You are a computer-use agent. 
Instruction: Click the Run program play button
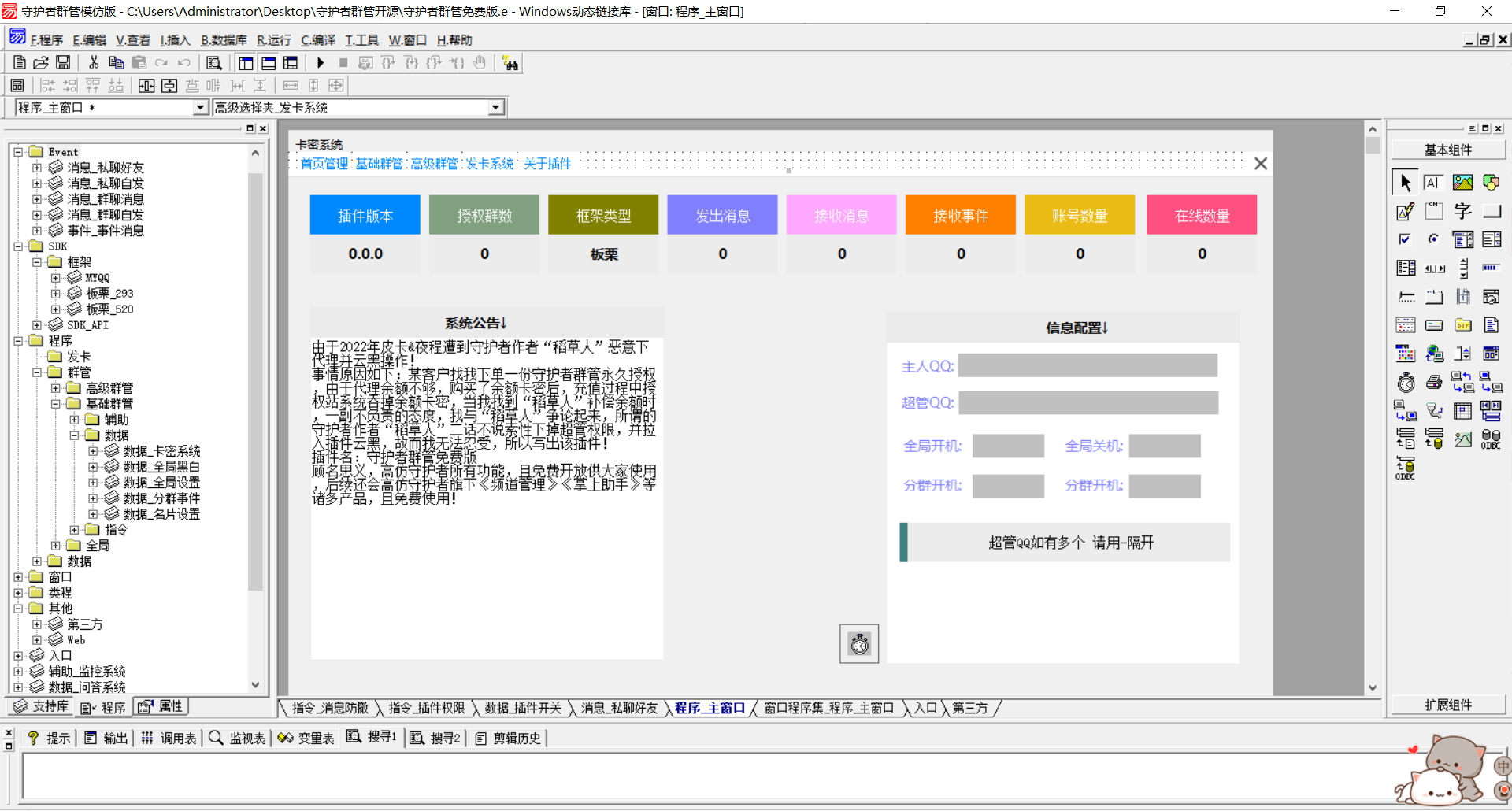pos(321,63)
